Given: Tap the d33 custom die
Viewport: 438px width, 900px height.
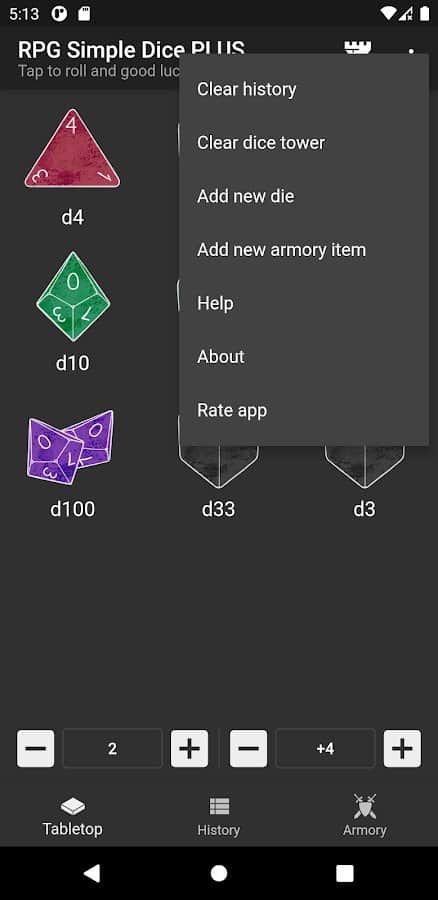Looking at the screenshot, I should (x=219, y=466).
